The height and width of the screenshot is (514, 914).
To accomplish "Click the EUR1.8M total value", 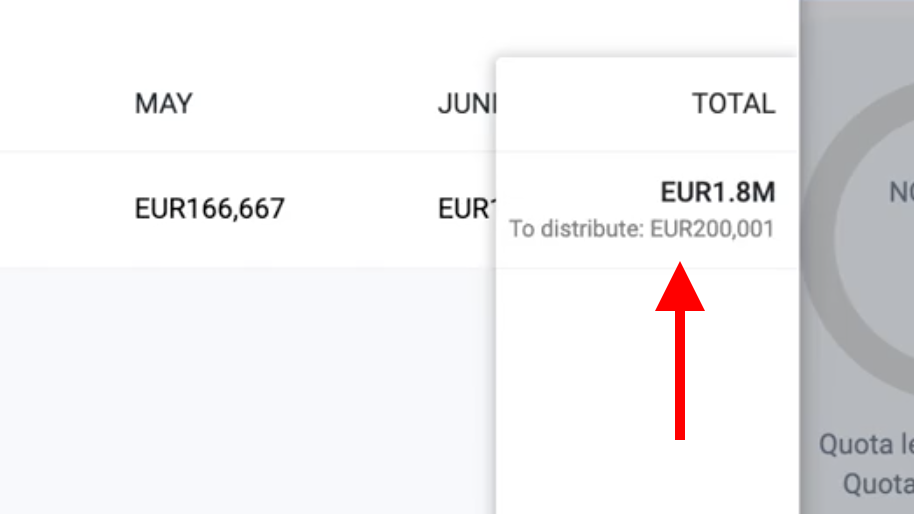I will (x=718, y=192).
